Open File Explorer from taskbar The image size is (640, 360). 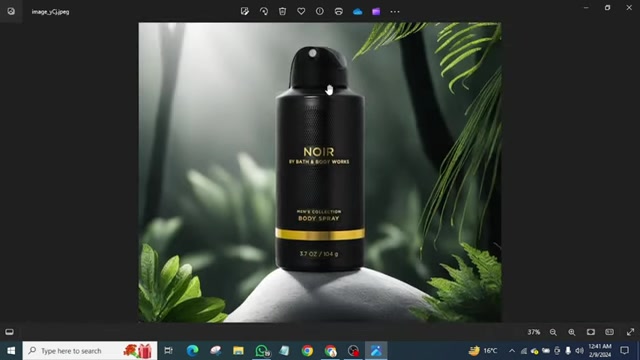tap(238, 351)
